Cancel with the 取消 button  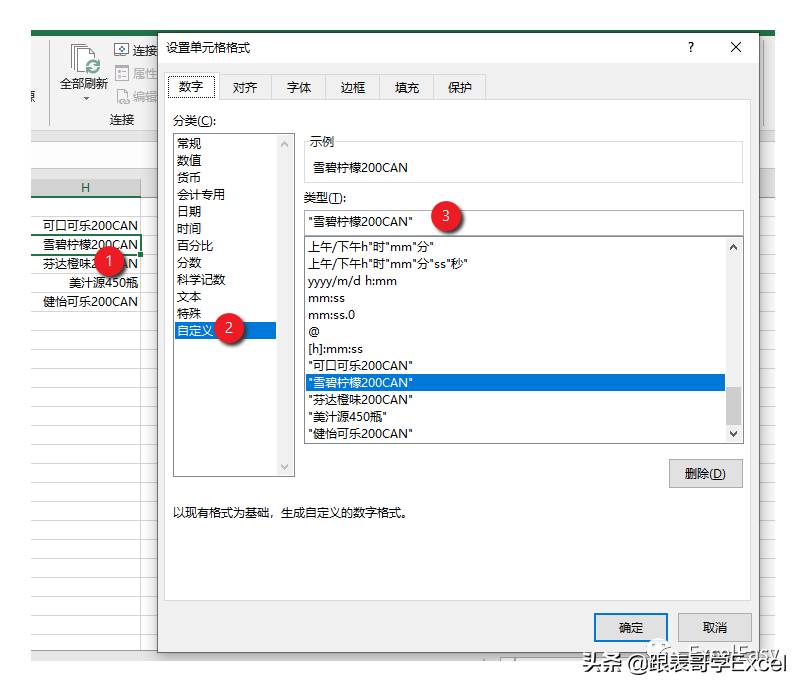tap(715, 627)
